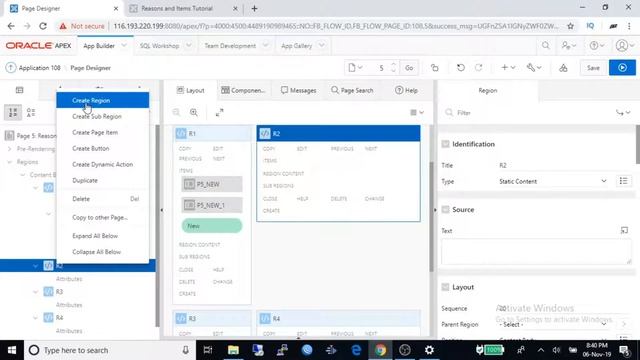Image resolution: width=640 pixels, height=360 pixels.
Task: Select R3 in the rendering tree
Action: click(x=59, y=292)
